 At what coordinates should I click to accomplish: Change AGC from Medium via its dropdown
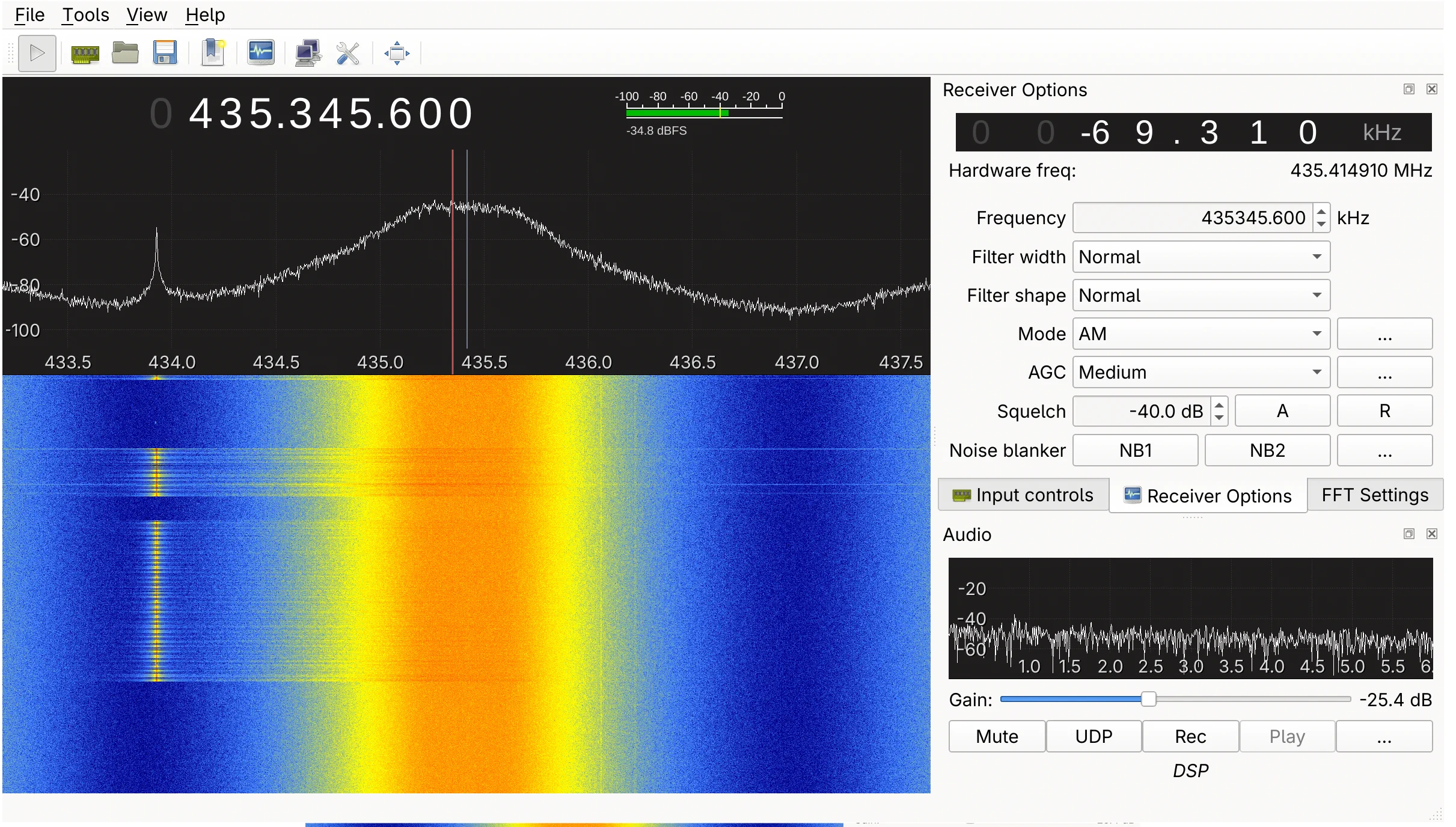[x=1199, y=372]
